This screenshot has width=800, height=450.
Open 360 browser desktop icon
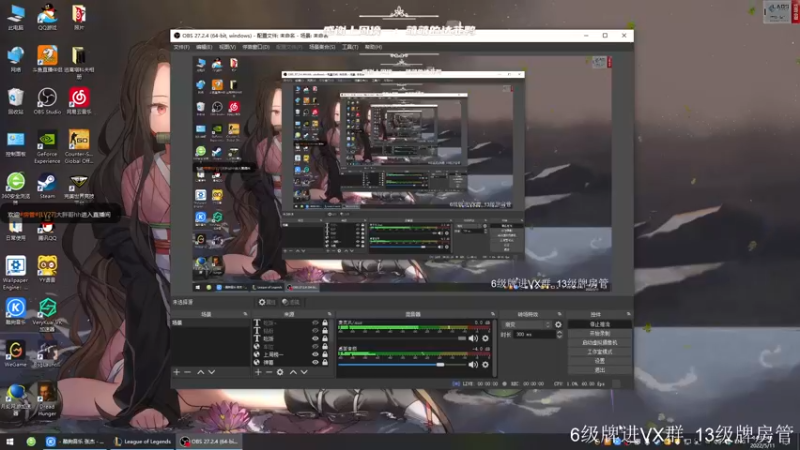point(16,186)
